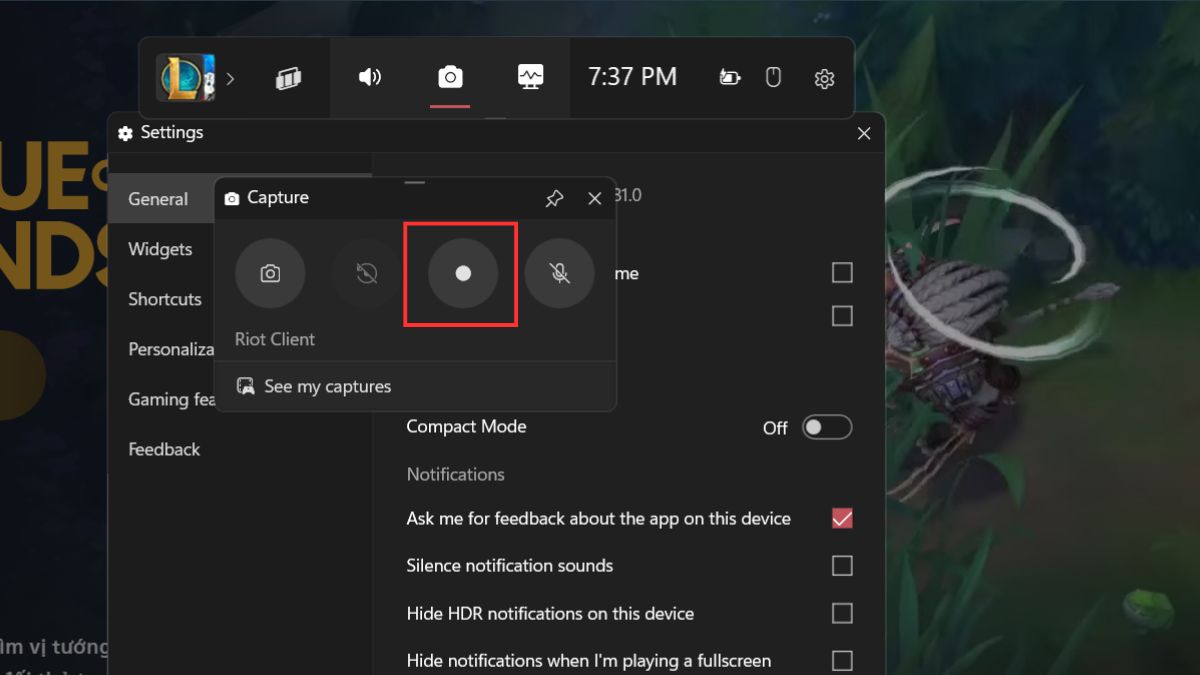Close the Settings window

click(x=864, y=133)
